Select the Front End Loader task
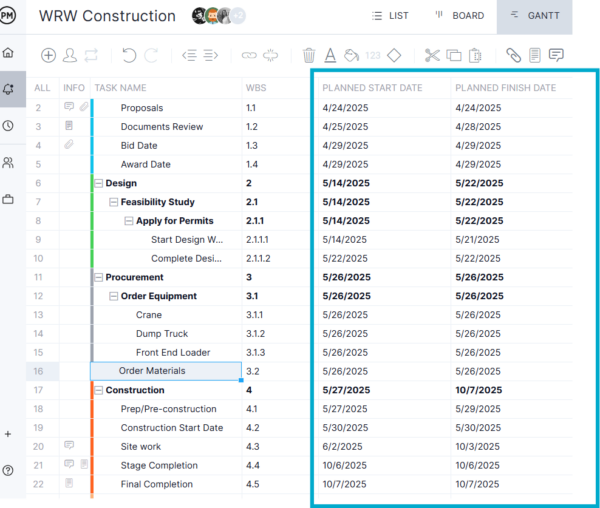This screenshot has width=600, height=508. [x=173, y=352]
